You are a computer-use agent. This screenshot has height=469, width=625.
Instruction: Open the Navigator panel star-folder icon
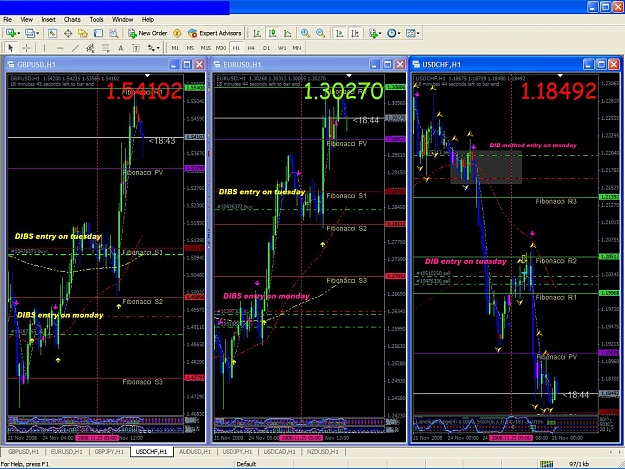pos(83,33)
